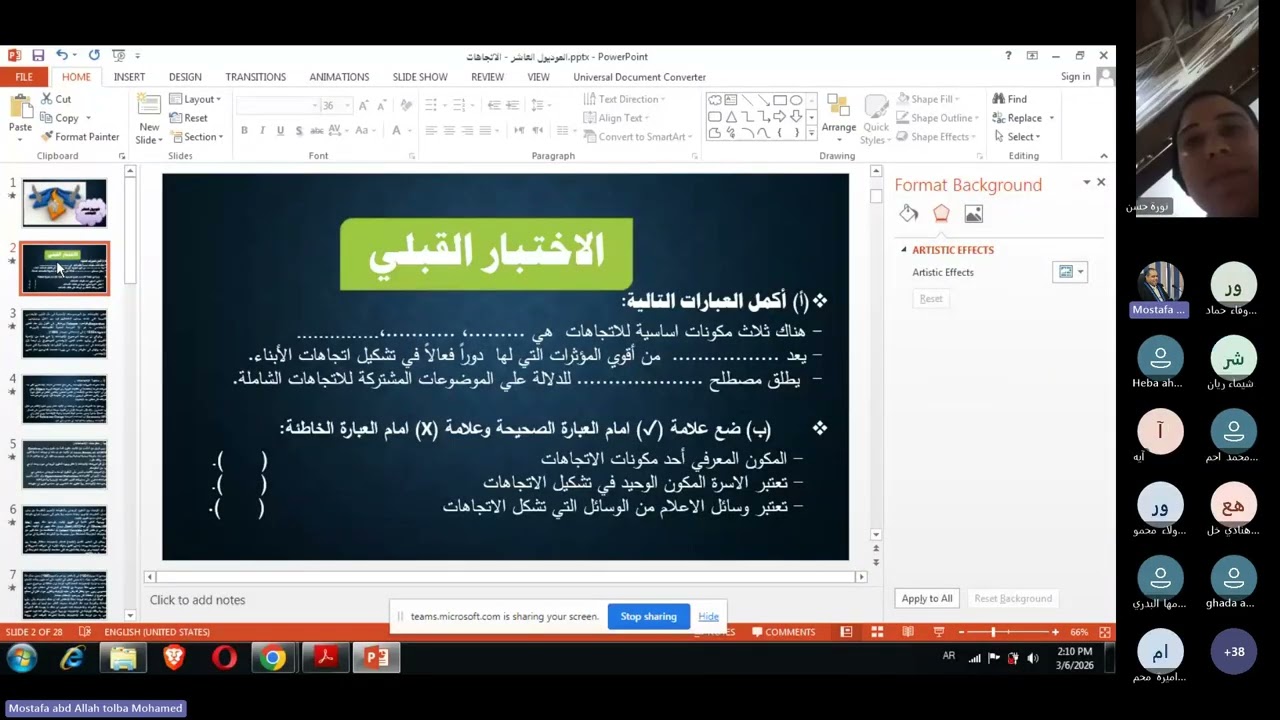Viewport: 1280px width, 720px height.
Task: Open Comments pane from status bar
Action: pyautogui.click(x=783, y=632)
